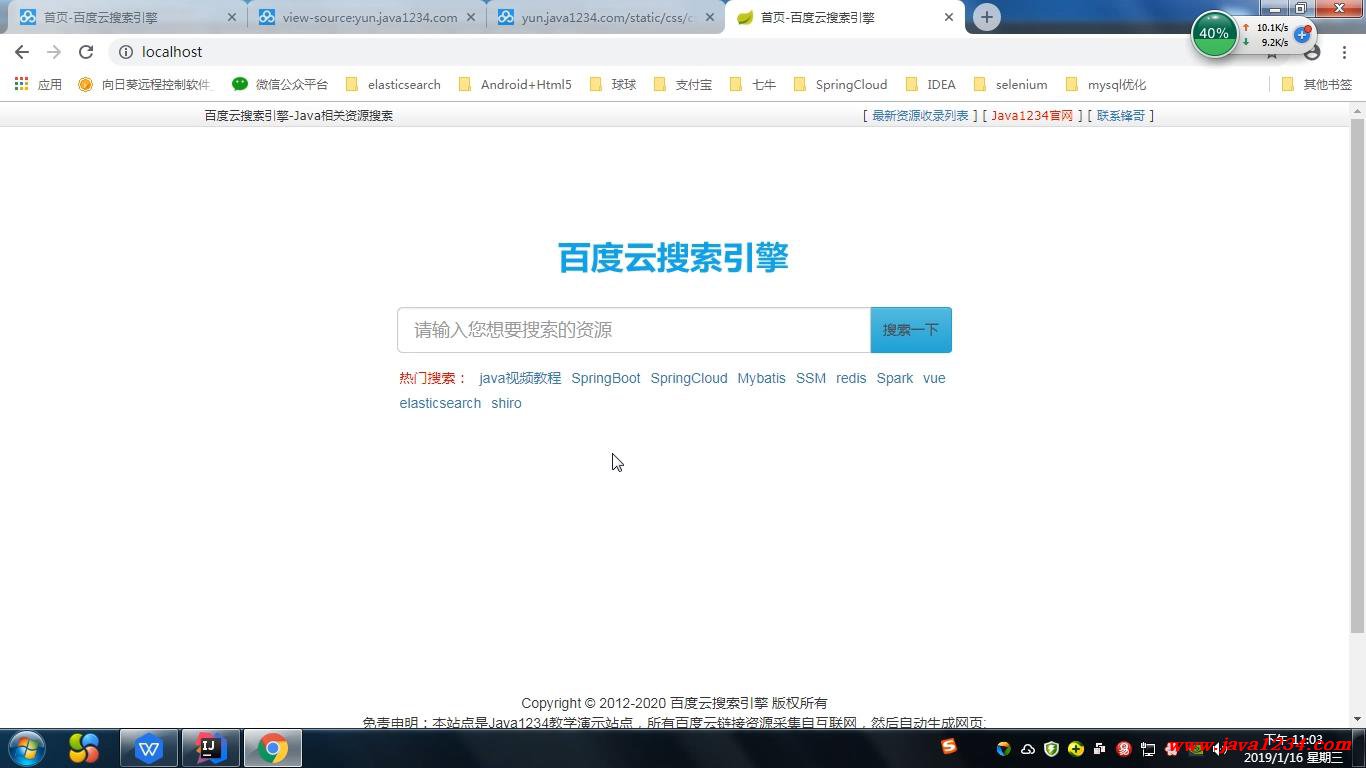The image size is (1366, 768).
Task: Open the 支付宝 bookmark folder
Action: 683,85
